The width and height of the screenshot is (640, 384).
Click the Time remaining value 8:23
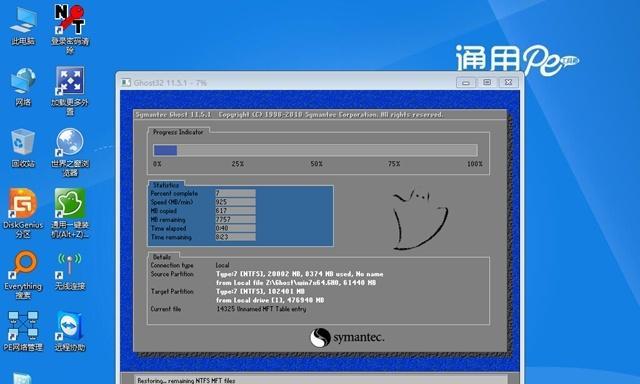(x=236, y=237)
